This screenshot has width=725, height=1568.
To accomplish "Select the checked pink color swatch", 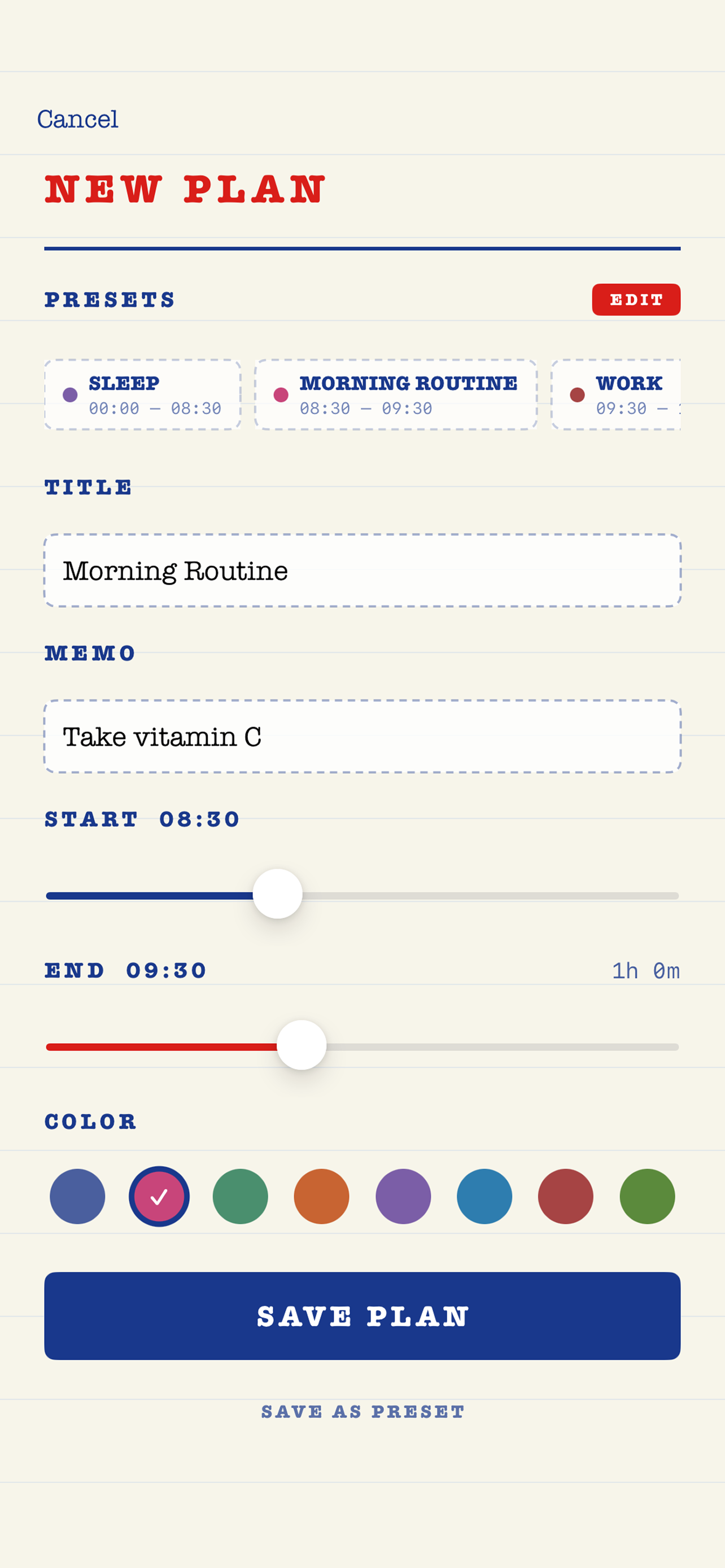I will [159, 1196].
